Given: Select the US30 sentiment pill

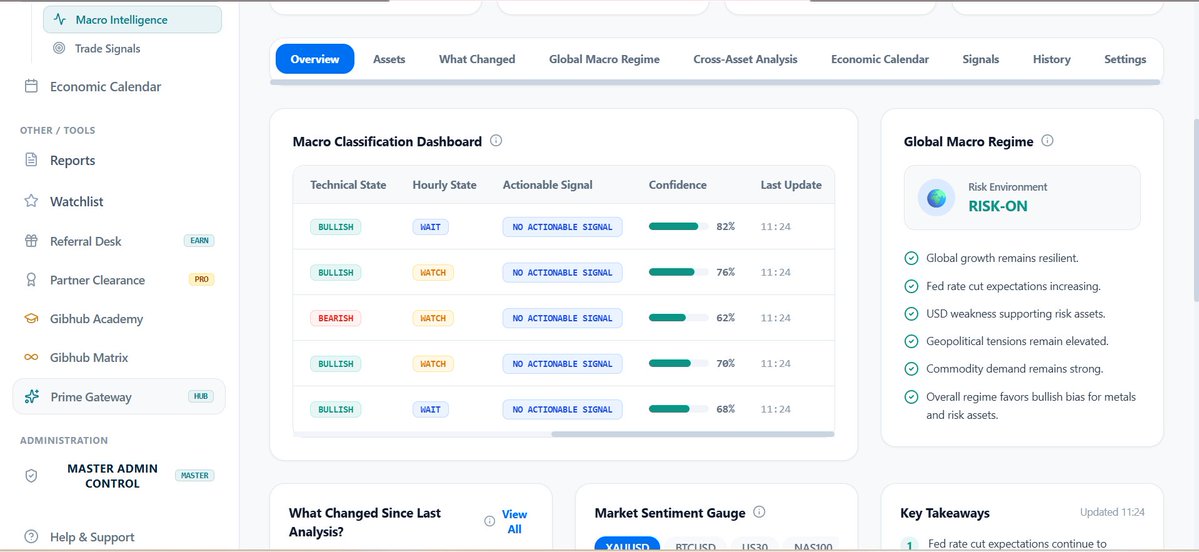Looking at the screenshot, I should coord(755,544).
